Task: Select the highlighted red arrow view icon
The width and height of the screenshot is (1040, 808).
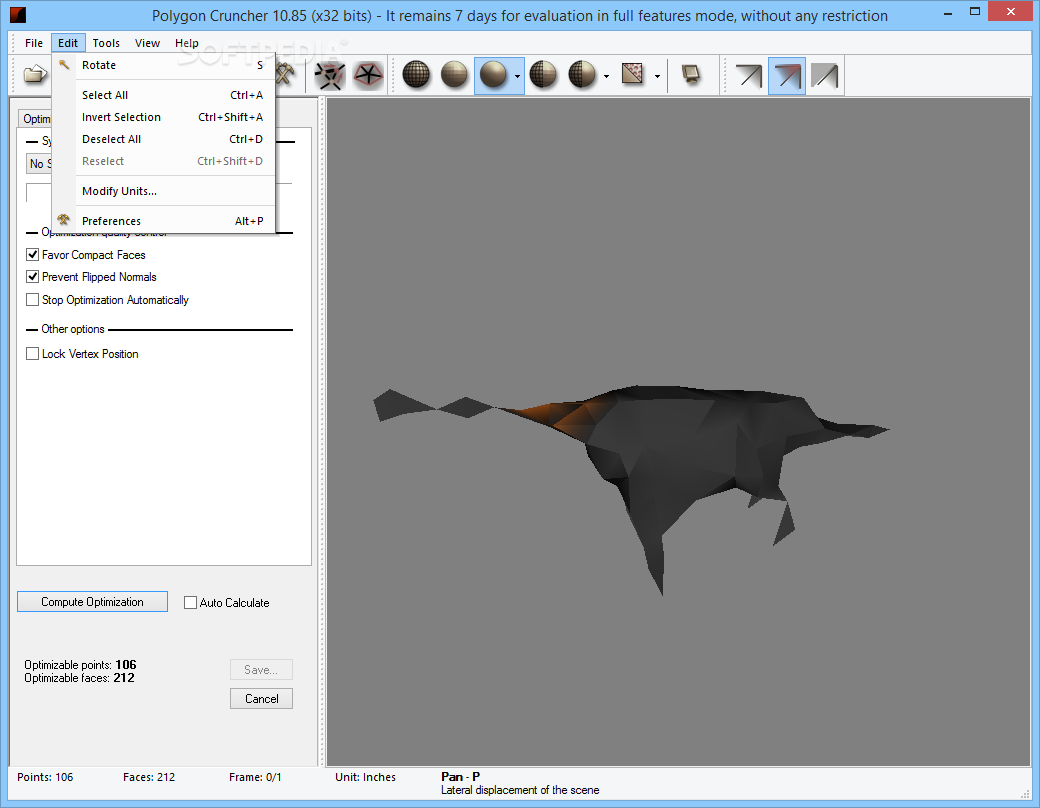Action: click(787, 75)
